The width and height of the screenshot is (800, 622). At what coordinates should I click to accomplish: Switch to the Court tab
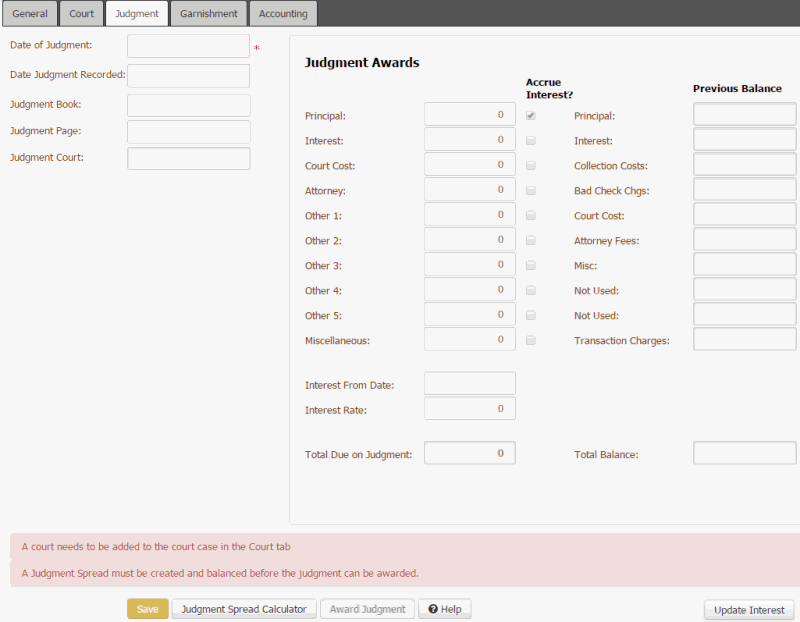pyautogui.click(x=80, y=13)
